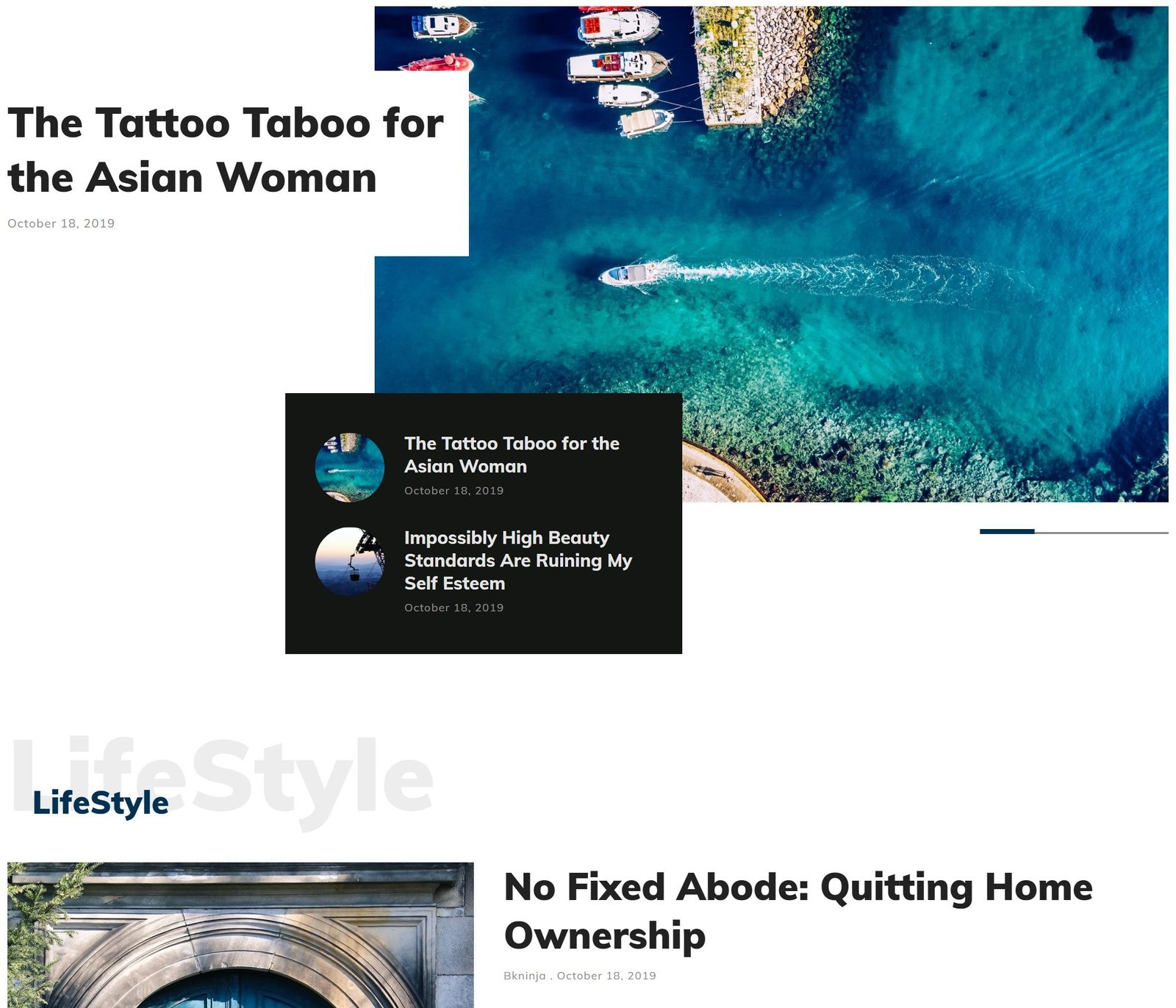Open Tattoo Taboo title in dark panel
Viewport: 1176px width, 1008px height.
(512, 455)
